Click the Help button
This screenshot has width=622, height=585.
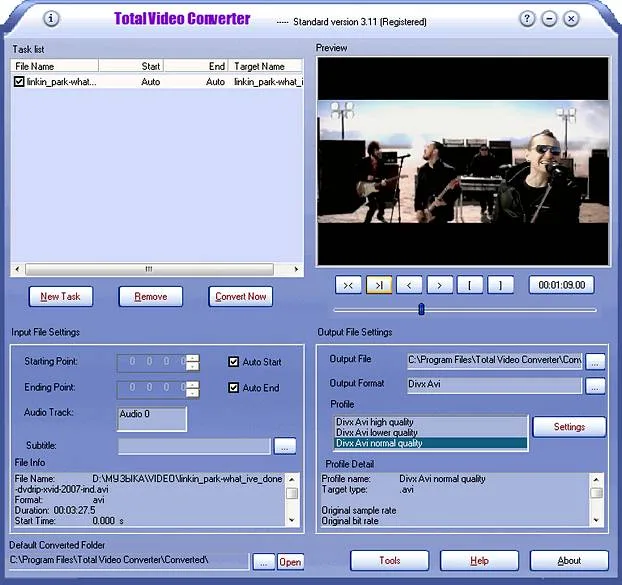[x=479, y=560]
